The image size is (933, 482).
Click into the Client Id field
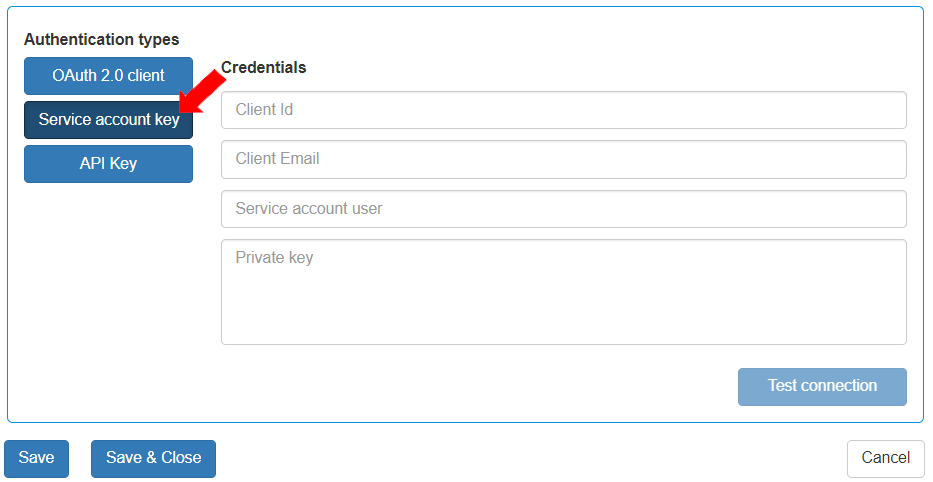pyautogui.click(x=563, y=110)
